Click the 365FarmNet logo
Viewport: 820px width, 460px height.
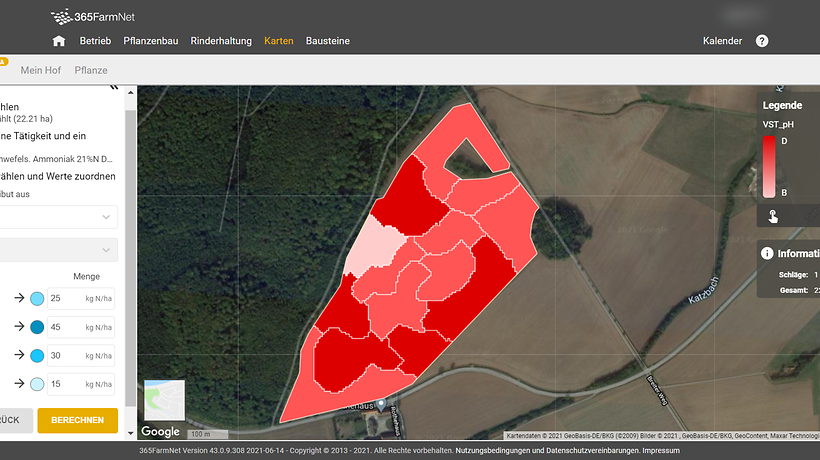(x=95, y=16)
